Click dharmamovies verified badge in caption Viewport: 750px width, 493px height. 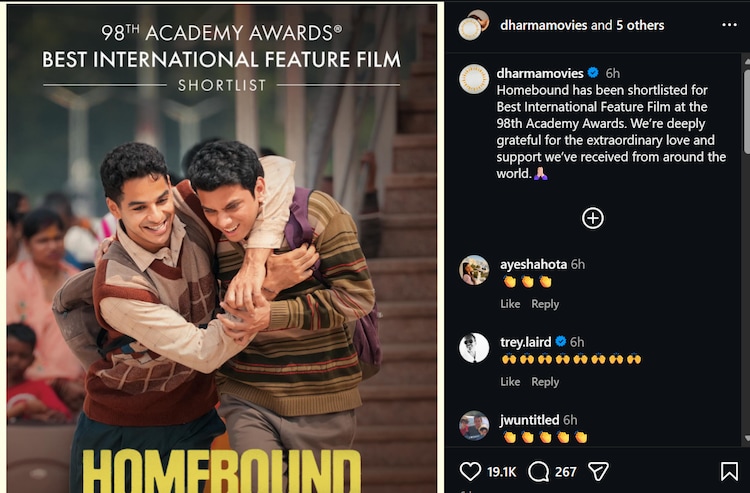tap(593, 73)
